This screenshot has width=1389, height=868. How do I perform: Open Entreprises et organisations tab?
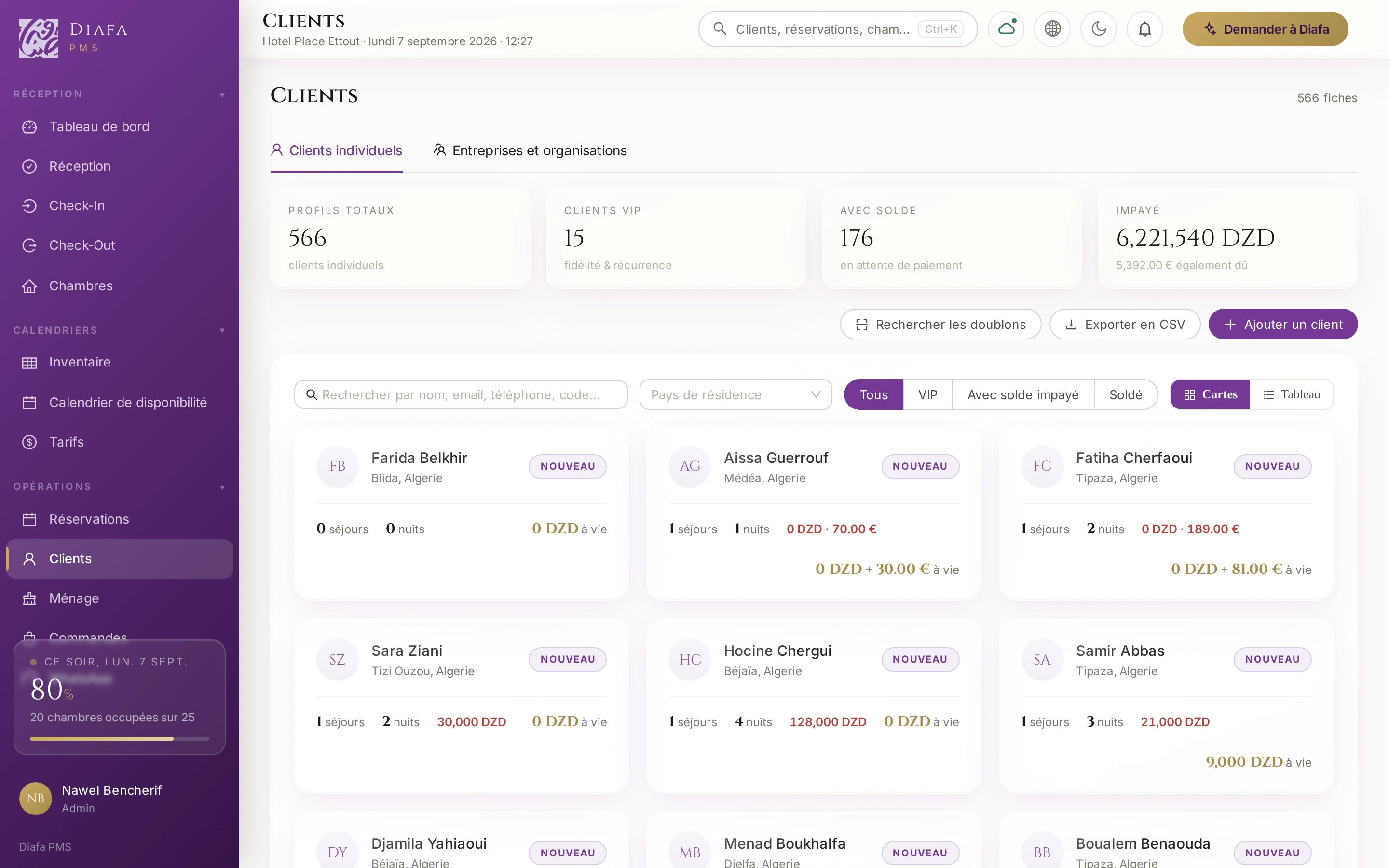(531, 150)
